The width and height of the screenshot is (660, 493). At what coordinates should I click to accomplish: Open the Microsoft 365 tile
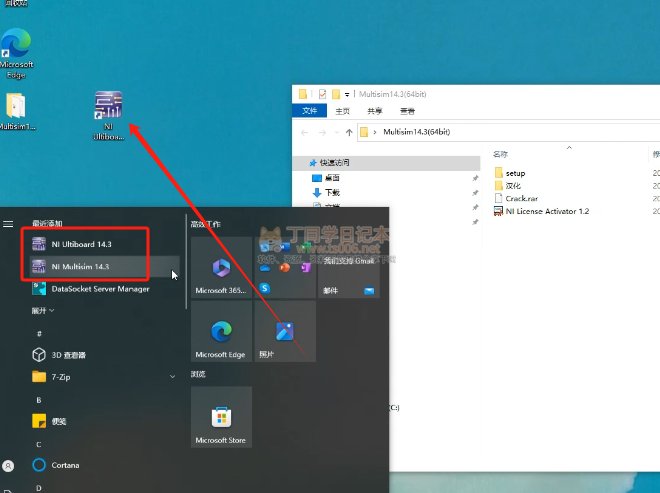point(221,267)
